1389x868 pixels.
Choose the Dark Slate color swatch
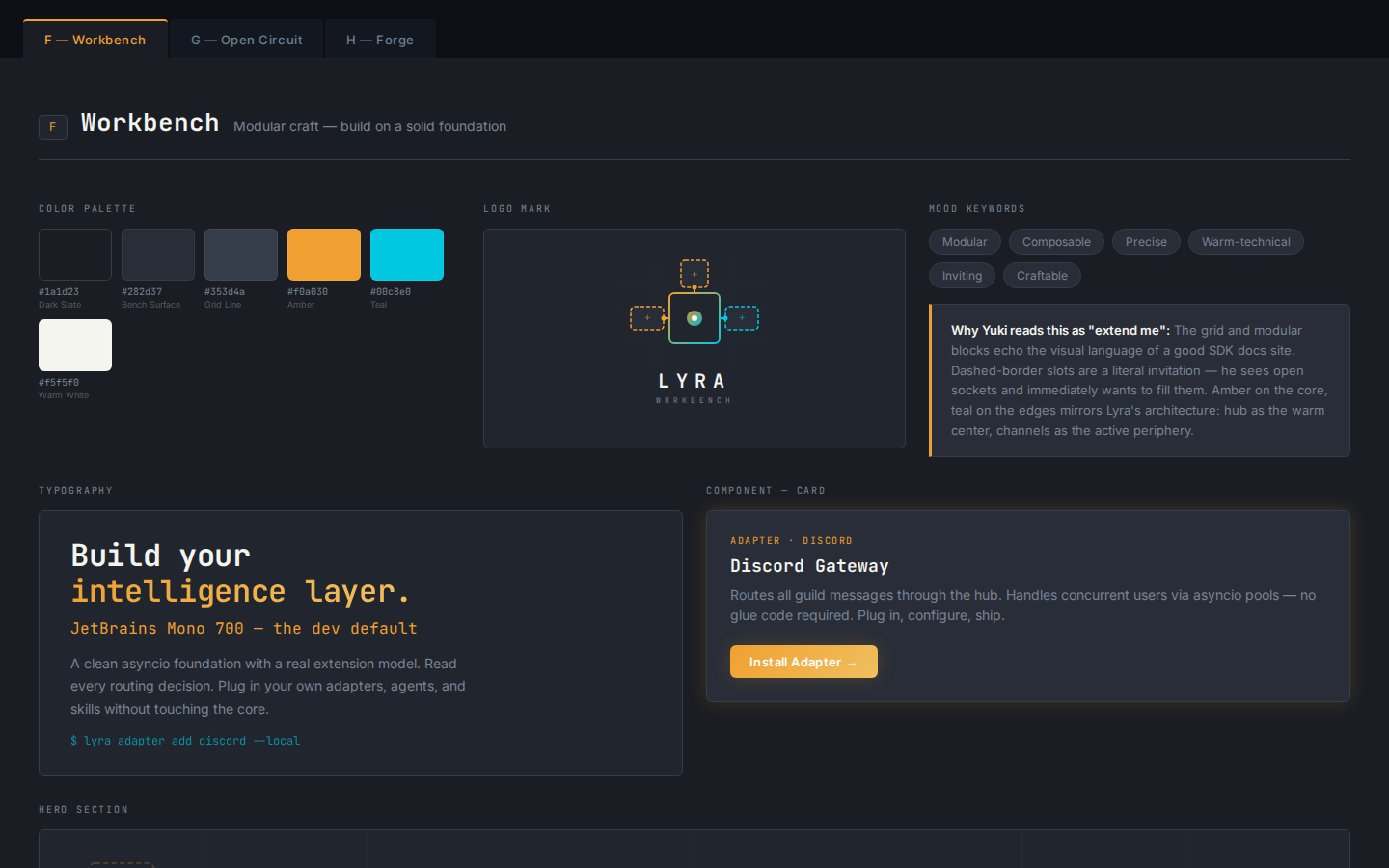click(x=75, y=255)
